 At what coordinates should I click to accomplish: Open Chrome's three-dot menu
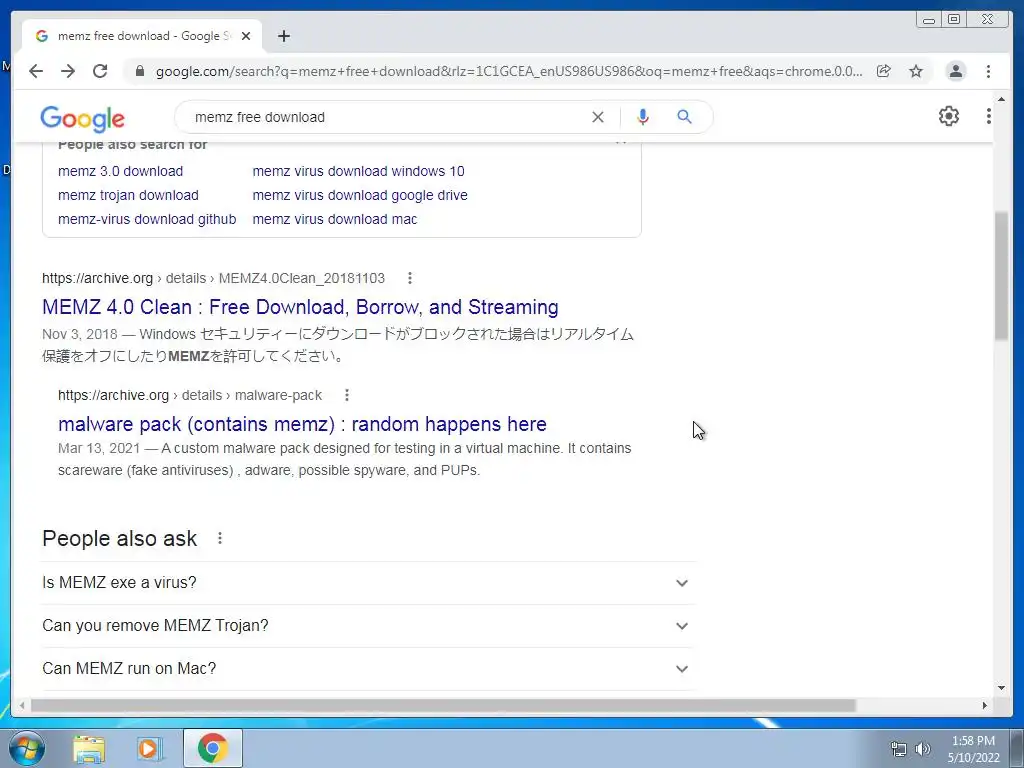[x=988, y=71]
